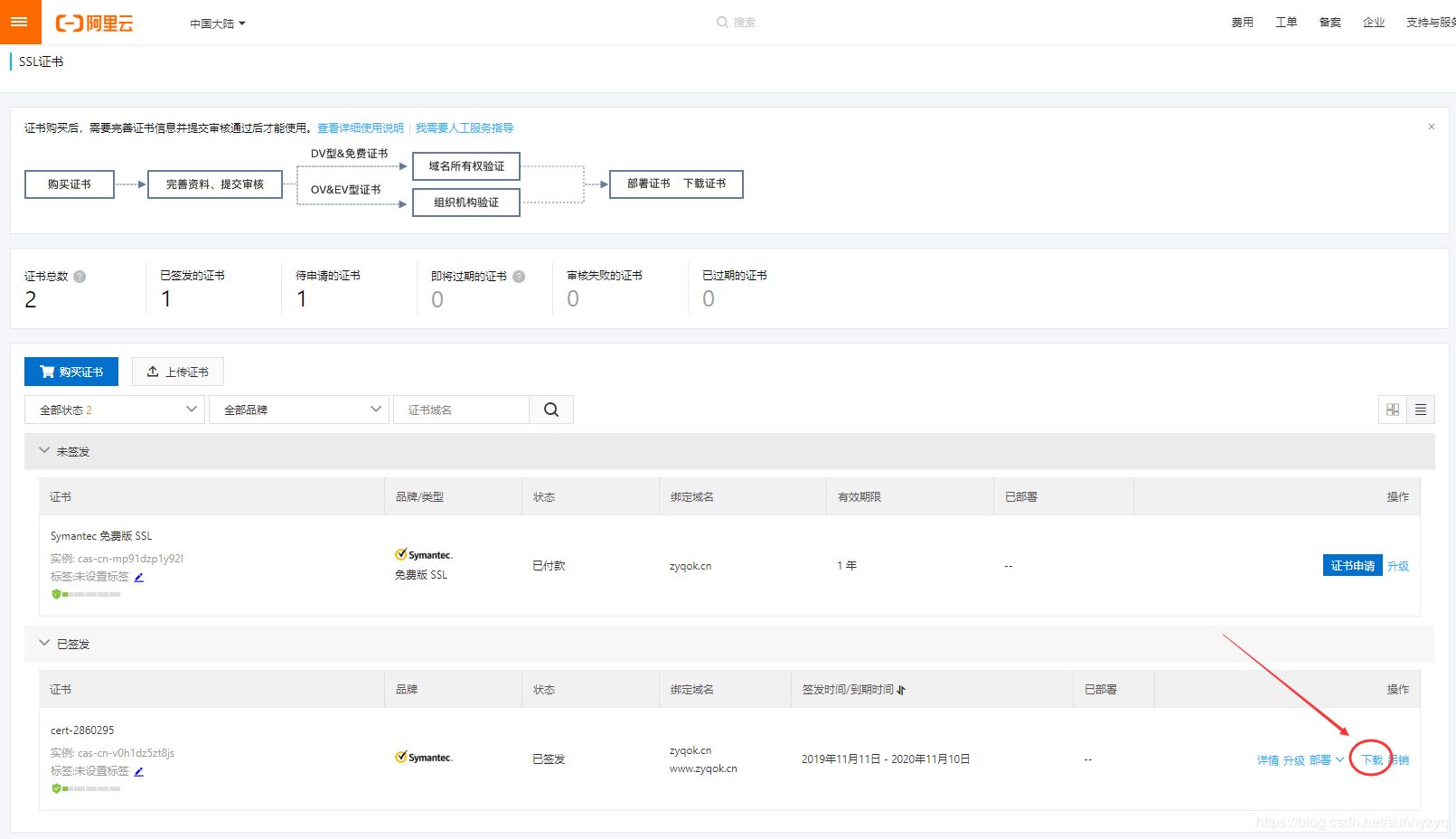This screenshot has width=1456, height=839.
Task: Sort by 签发时间/到期时间 using arrows icon
Action: (x=901, y=689)
